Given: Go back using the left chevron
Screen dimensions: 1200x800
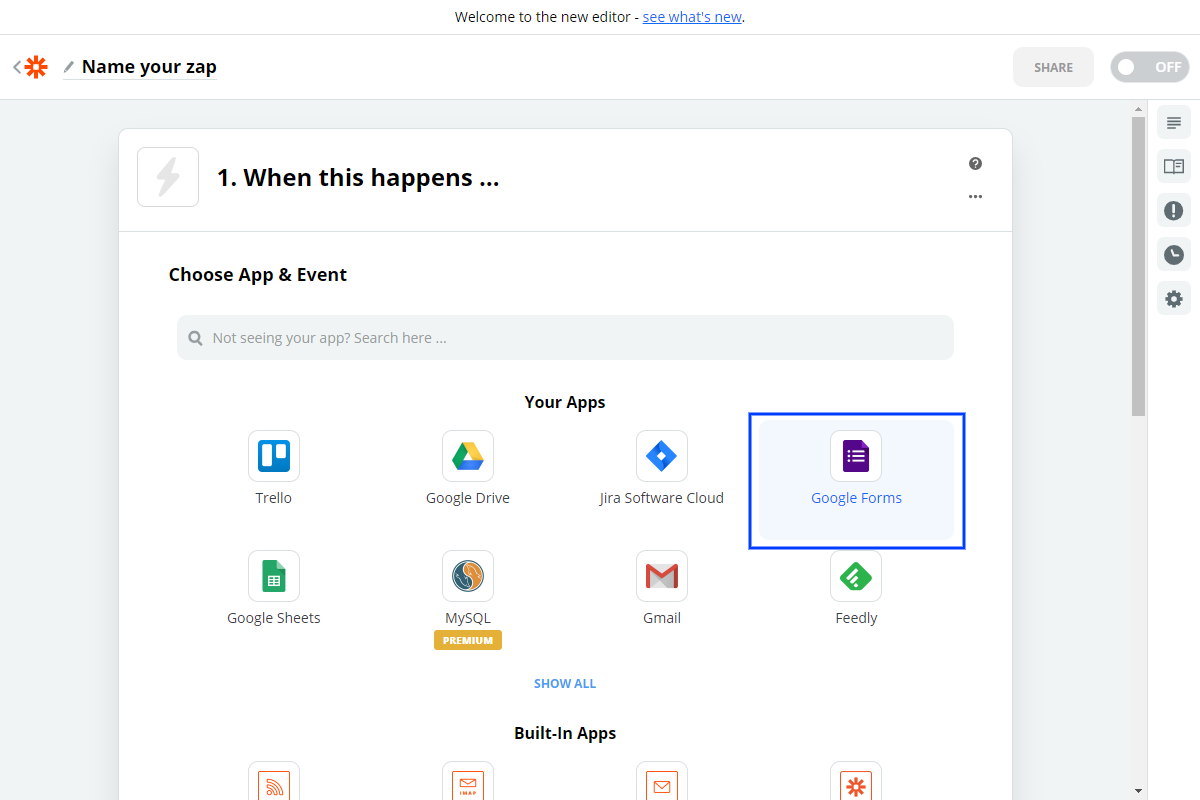Looking at the screenshot, I should [16, 67].
